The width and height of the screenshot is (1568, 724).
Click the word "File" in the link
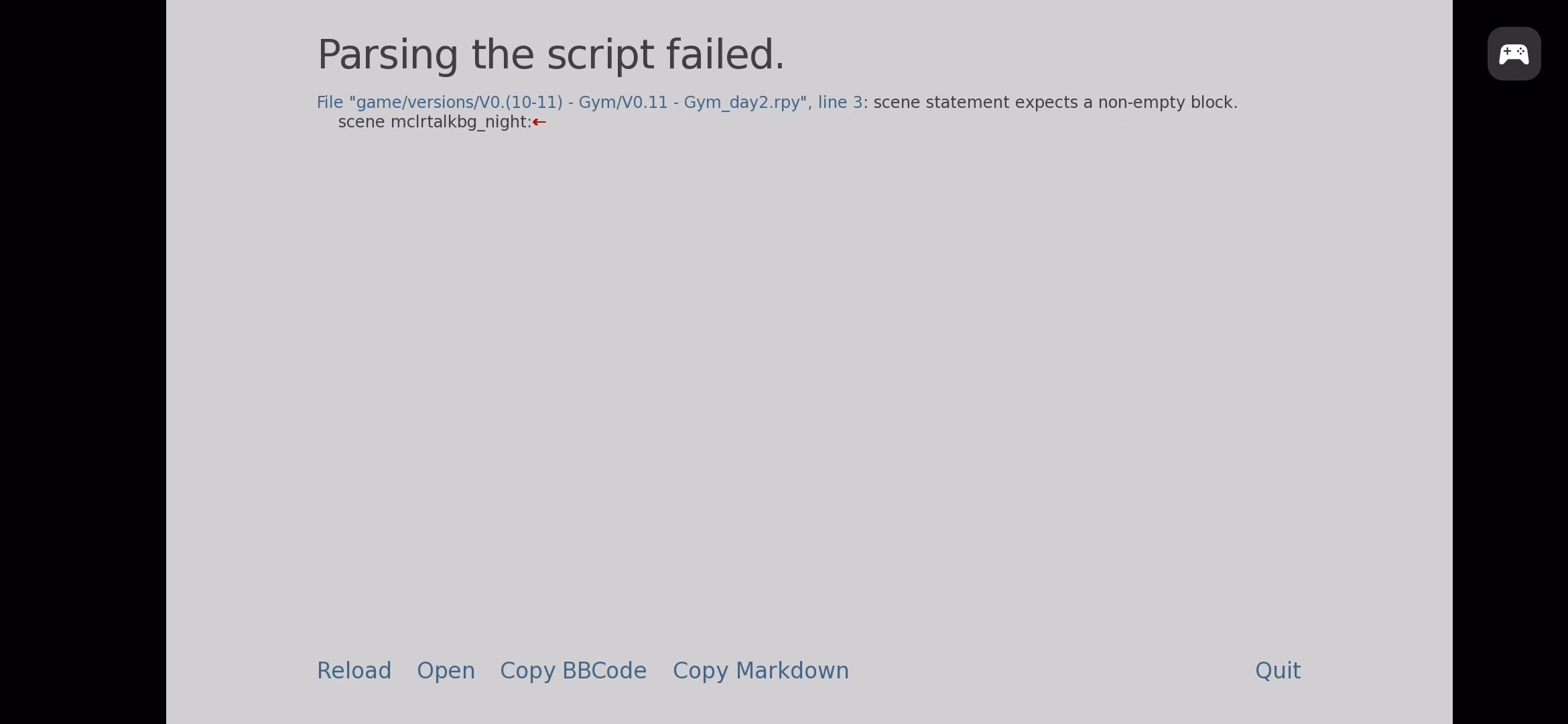click(x=330, y=103)
